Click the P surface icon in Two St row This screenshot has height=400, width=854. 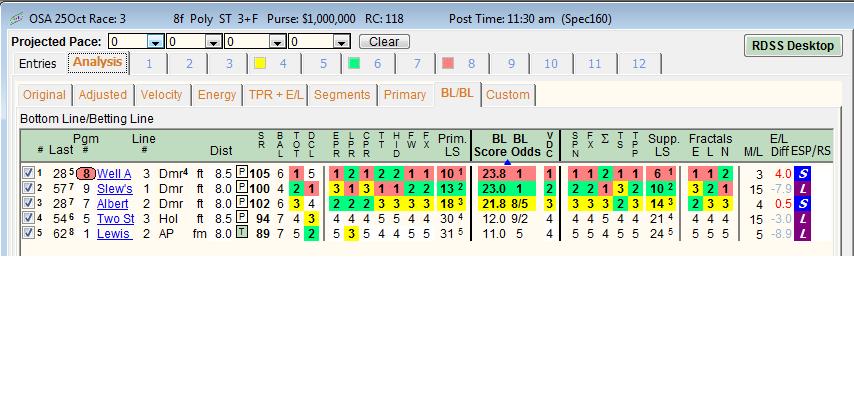point(242,219)
